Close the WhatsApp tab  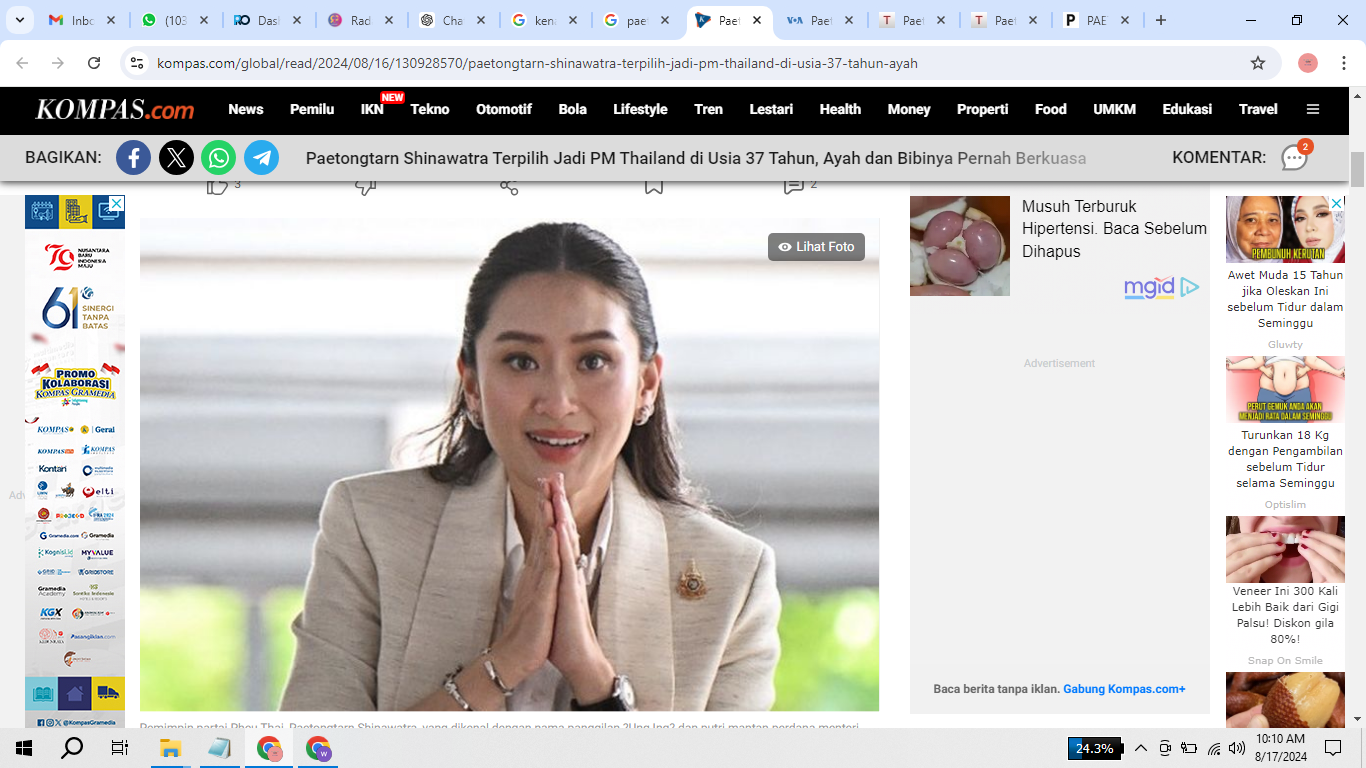[202, 20]
